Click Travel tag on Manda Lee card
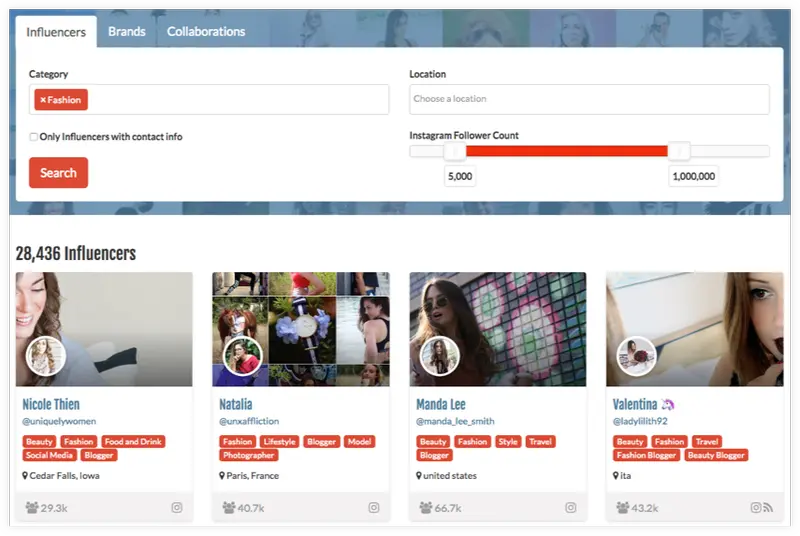Screen dimensions: 800x536 540,441
